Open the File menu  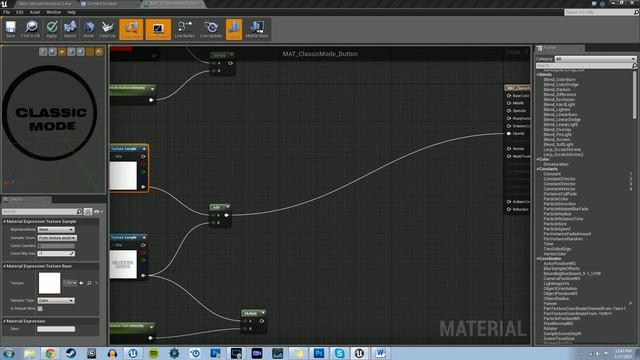(x=7, y=12)
